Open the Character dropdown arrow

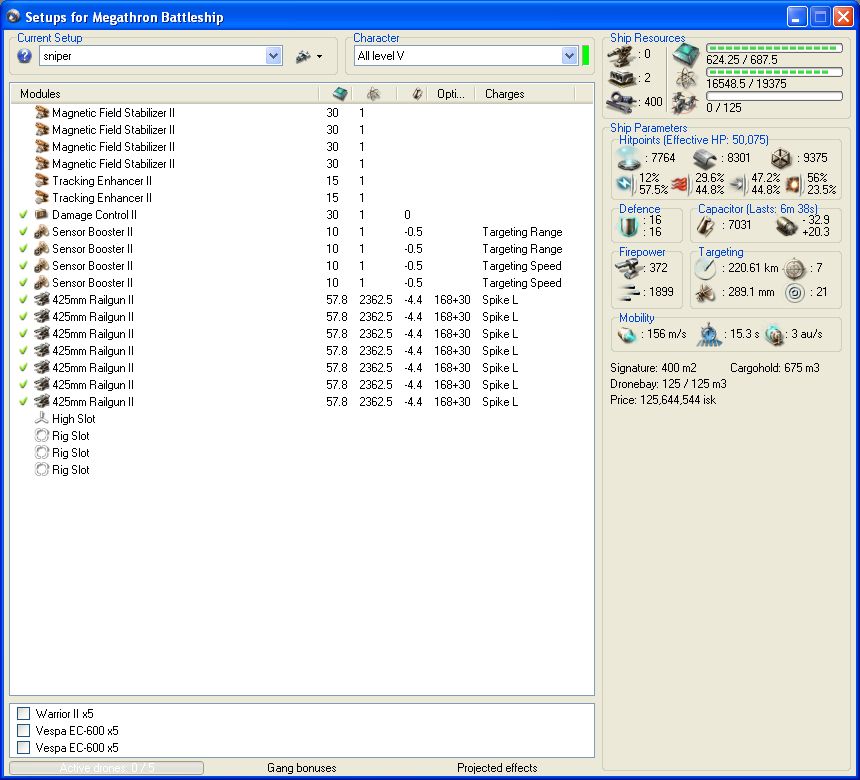(569, 56)
